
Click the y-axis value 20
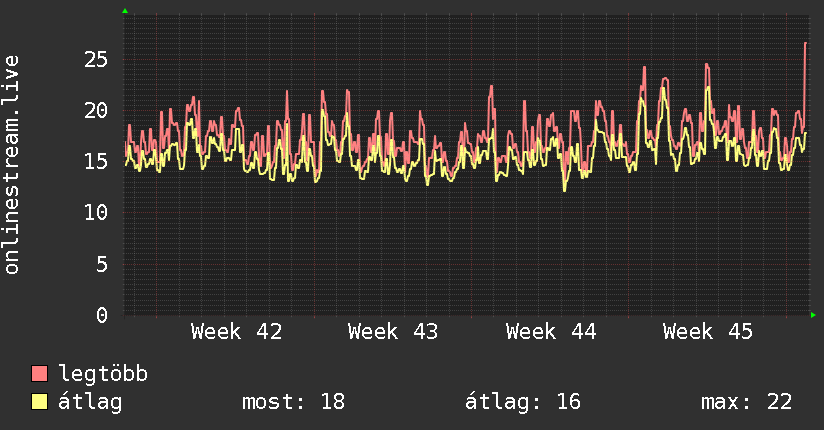point(96,110)
